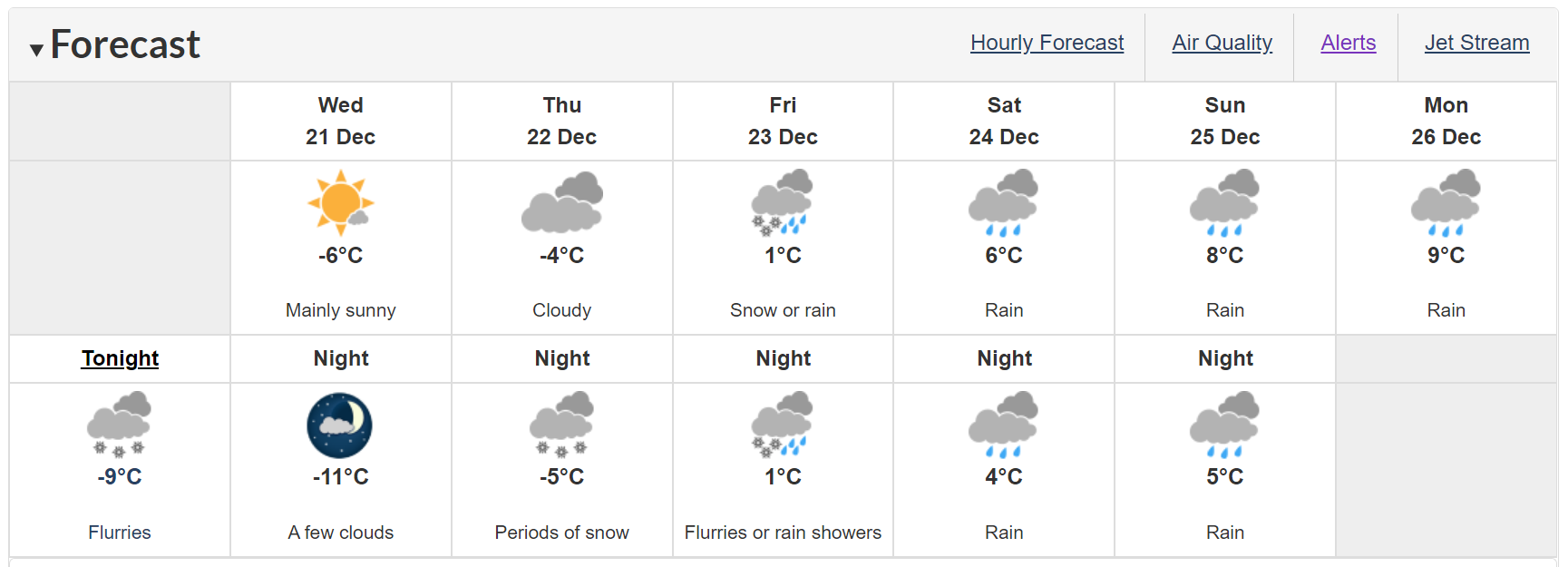Click the moon icon for Wednesday night
Image resolution: width=1568 pixels, height=567 pixels.
(x=340, y=425)
